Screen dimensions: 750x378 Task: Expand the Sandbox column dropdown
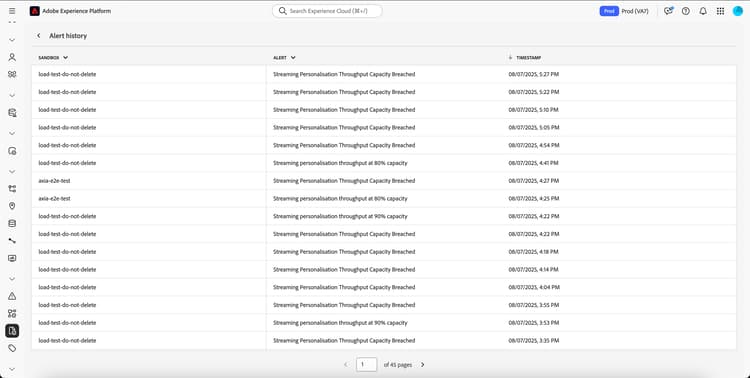[66, 57]
